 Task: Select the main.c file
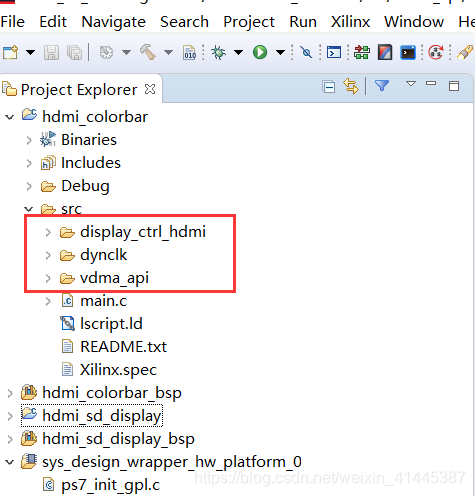104,301
